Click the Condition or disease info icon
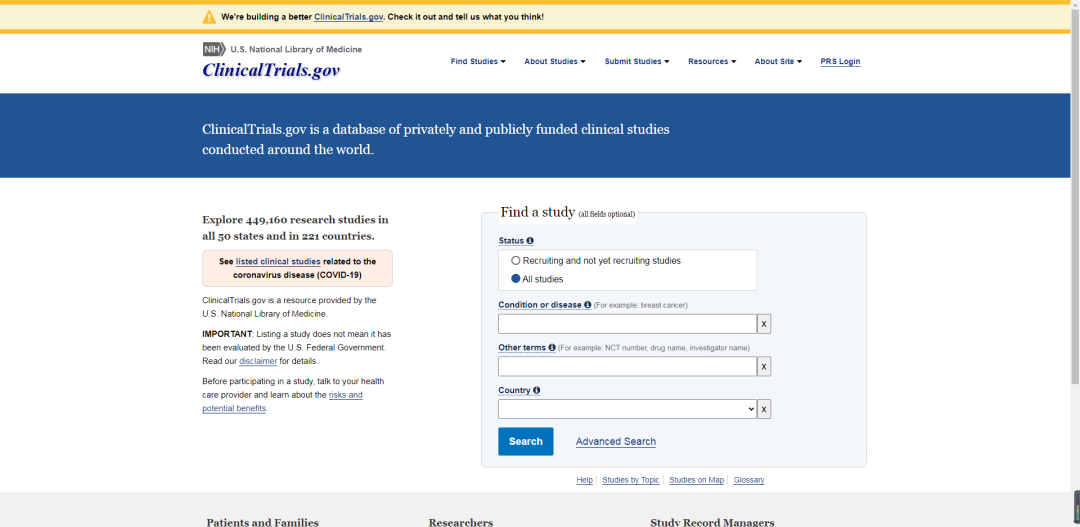 click(x=588, y=305)
